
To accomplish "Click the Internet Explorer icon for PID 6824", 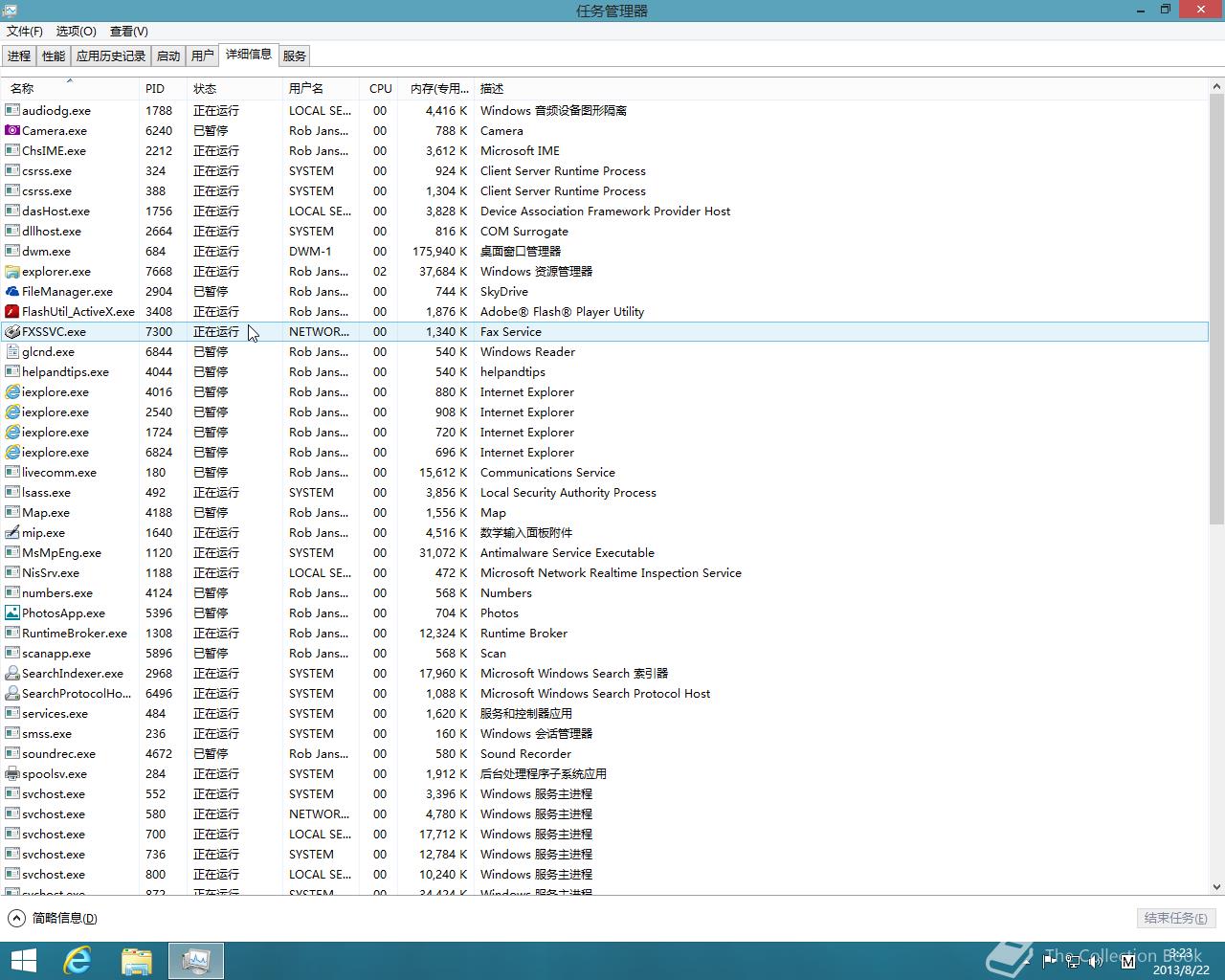I will tap(12, 452).
